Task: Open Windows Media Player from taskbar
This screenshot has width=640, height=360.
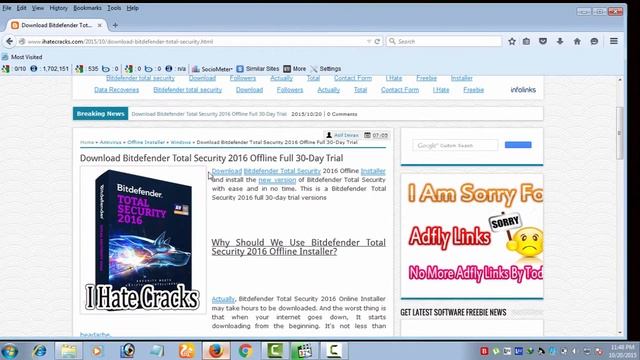Action: point(98,351)
